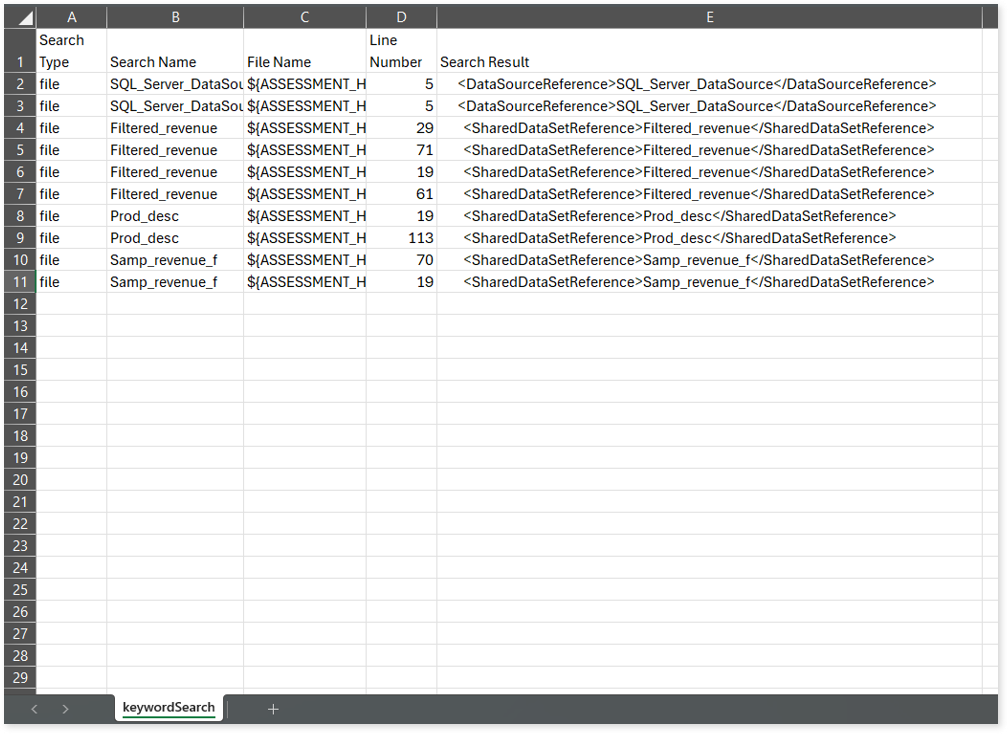Image resolution: width=1008 pixels, height=734 pixels.
Task: Add a new sheet with plus icon
Action: point(273,709)
